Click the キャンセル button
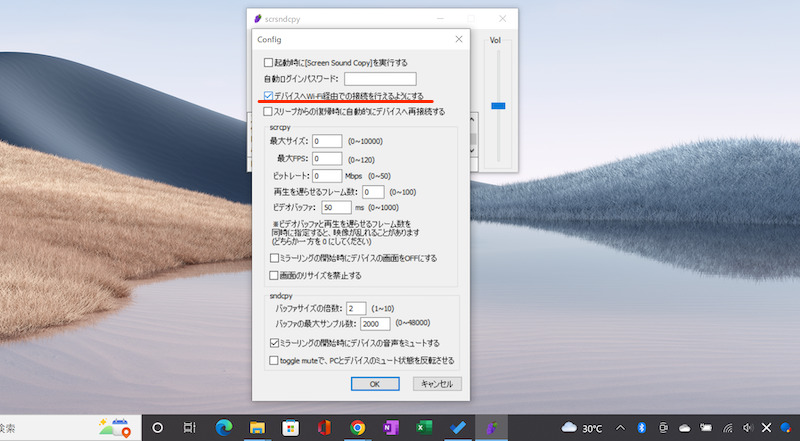The width and height of the screenshot is (800, 441). click(436, 383)
